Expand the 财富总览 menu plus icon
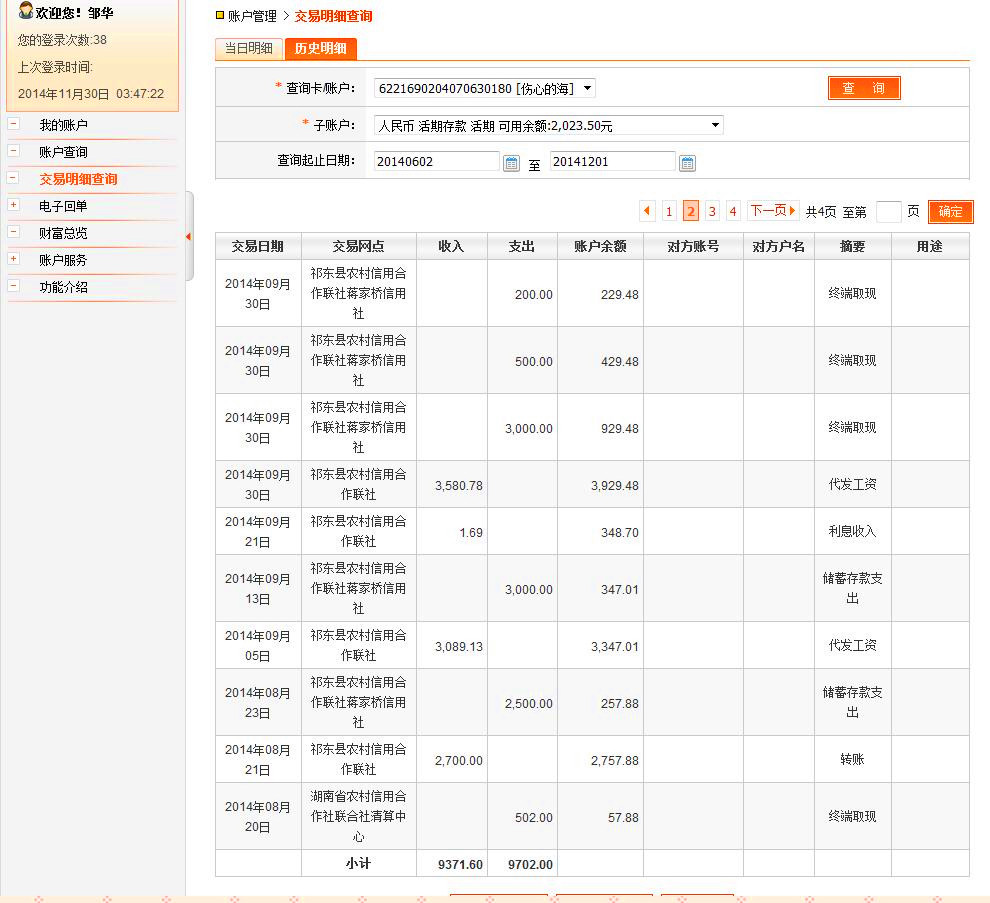Screen dimensions: 990x903 tap(14, 232)
